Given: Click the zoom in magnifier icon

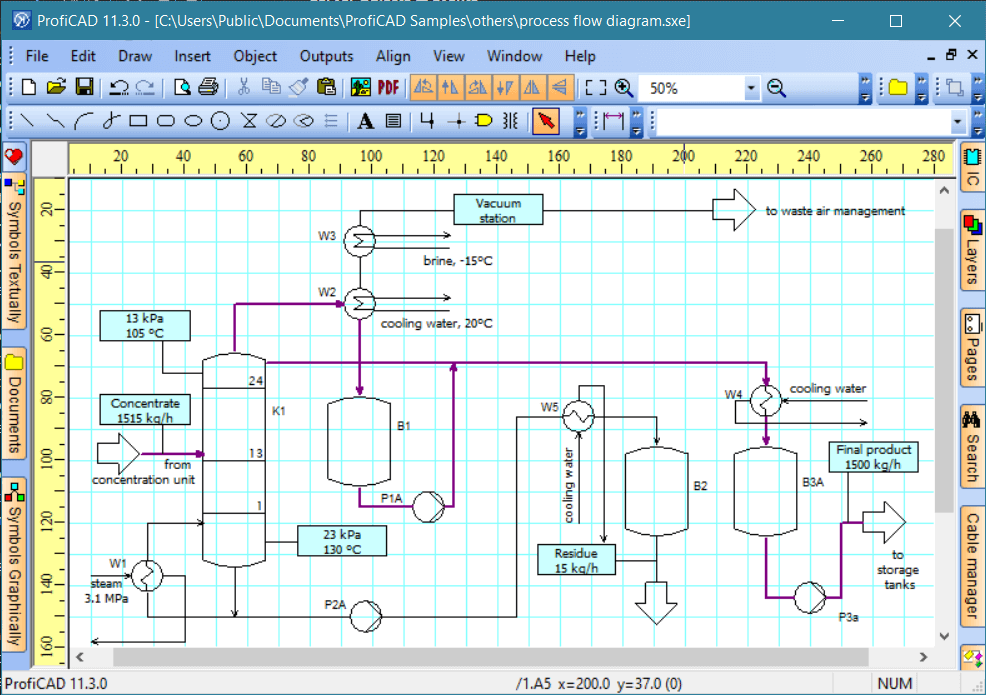Looking at the screenshot, I should [624, 88].
